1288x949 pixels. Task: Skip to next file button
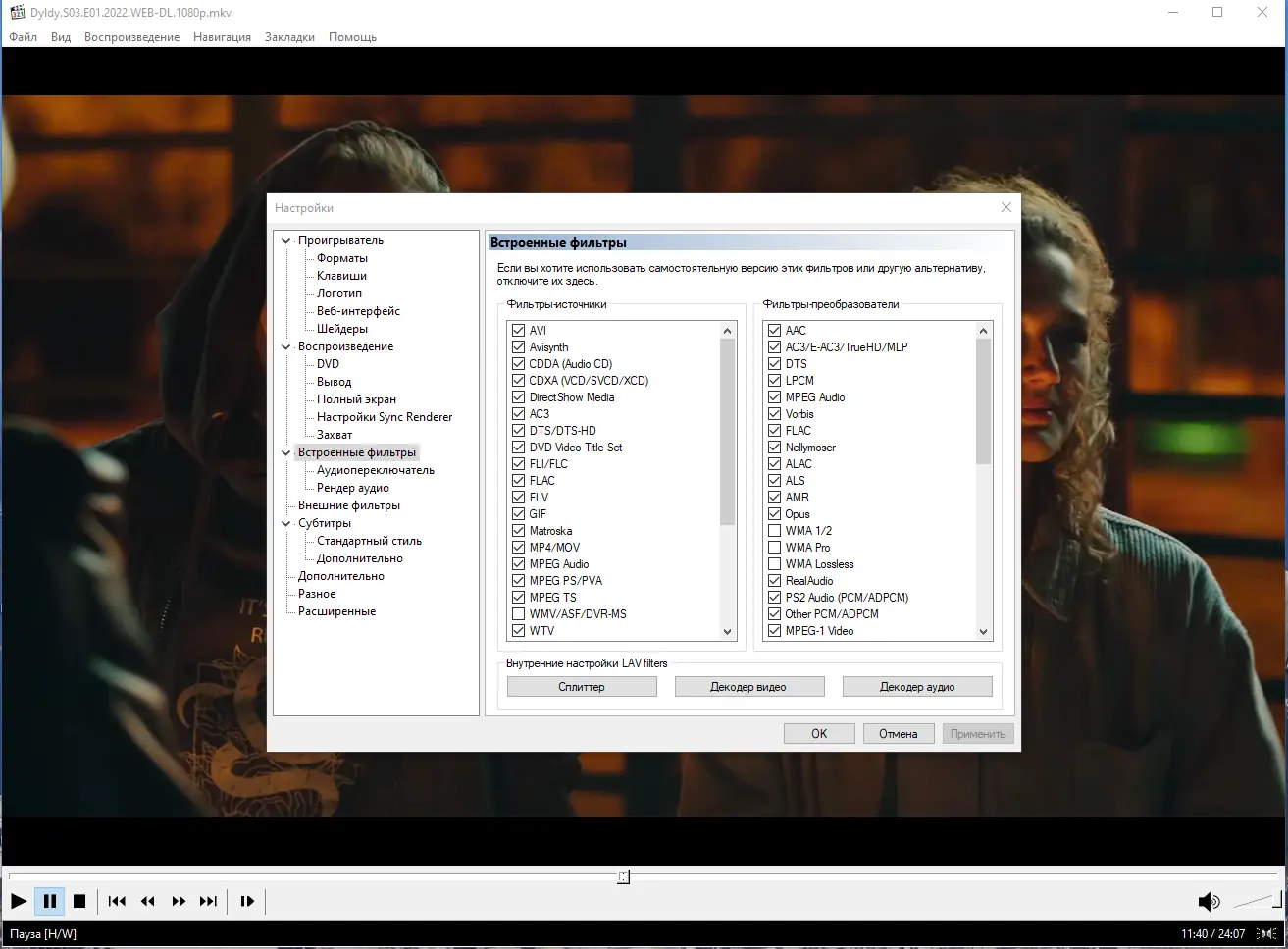(209, 901)
